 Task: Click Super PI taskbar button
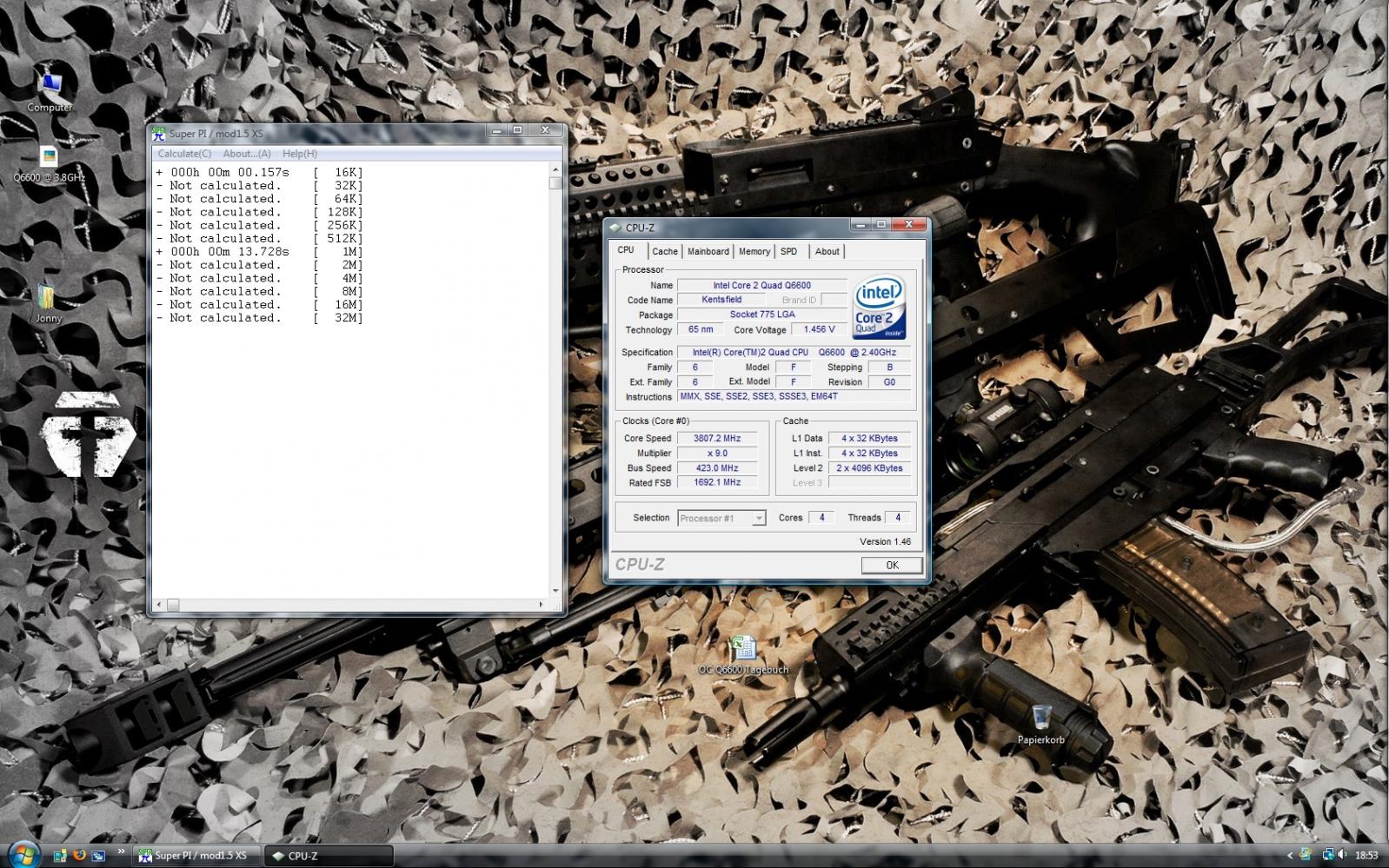click(x=197, y=856)
